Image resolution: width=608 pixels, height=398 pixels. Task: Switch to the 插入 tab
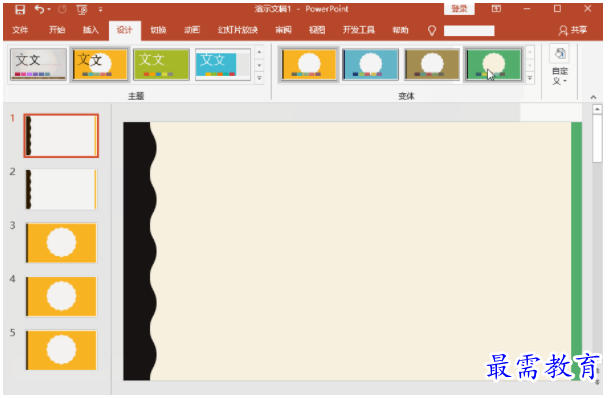(x=90, y=30)
